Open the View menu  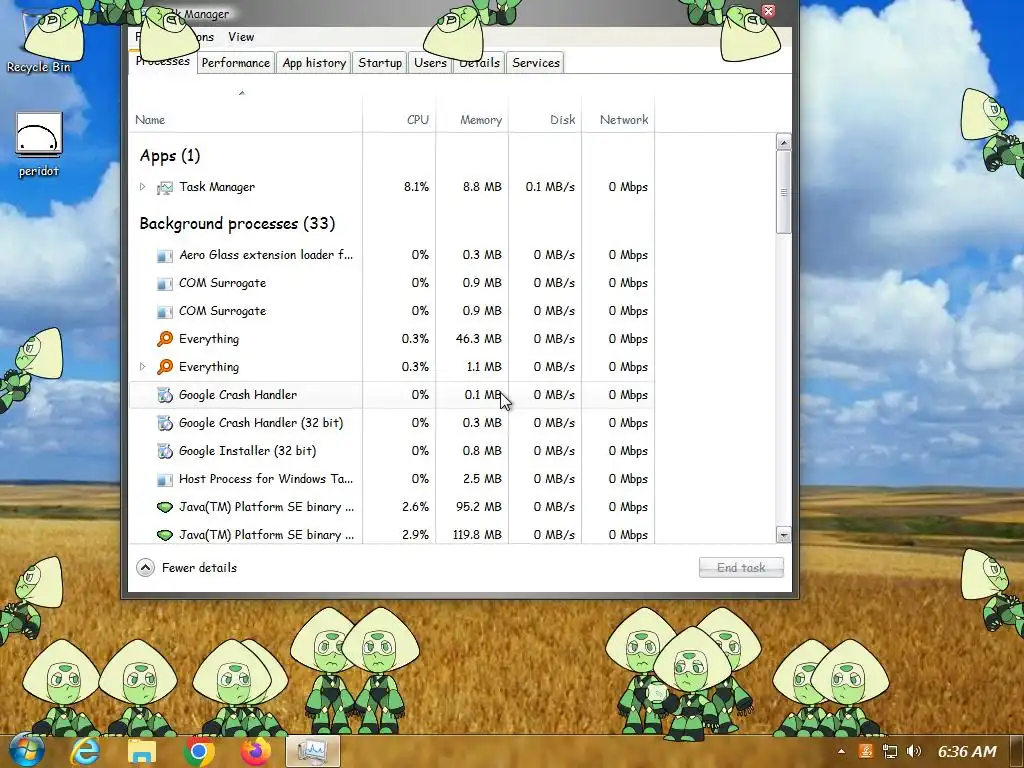(241, 37)
